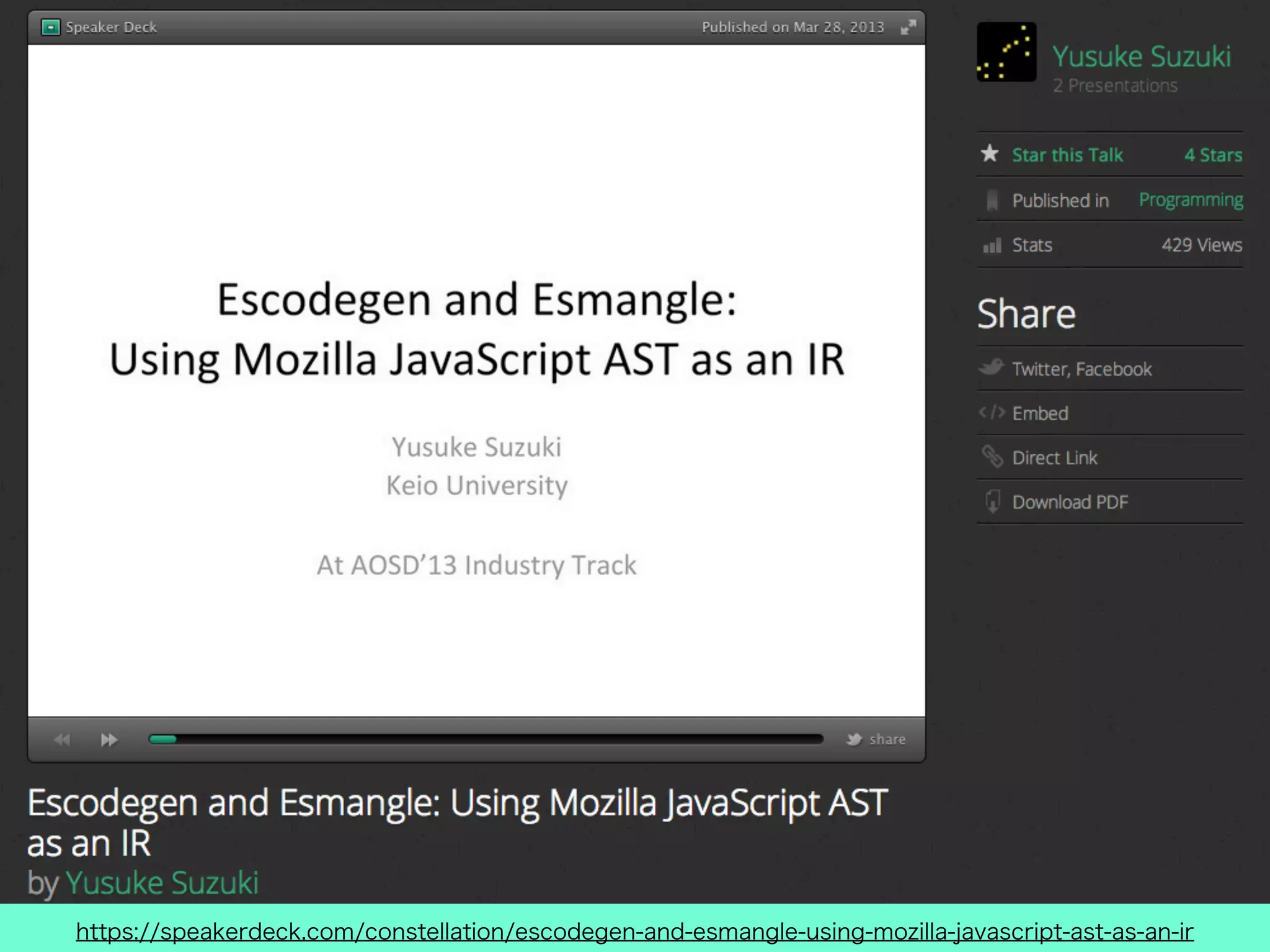Click the 2 Presentations text

[x=1115, y=86]
